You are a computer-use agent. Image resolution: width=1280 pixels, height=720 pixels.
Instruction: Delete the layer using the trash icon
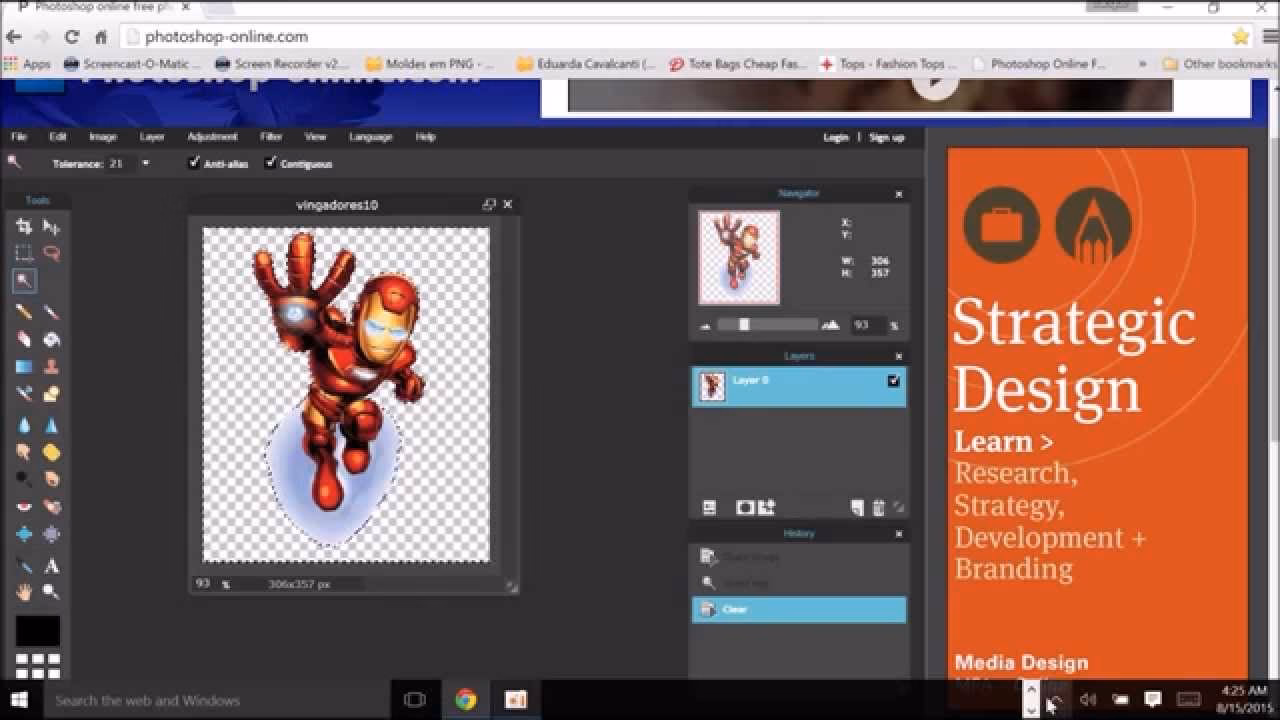click(x=878, y=507)
